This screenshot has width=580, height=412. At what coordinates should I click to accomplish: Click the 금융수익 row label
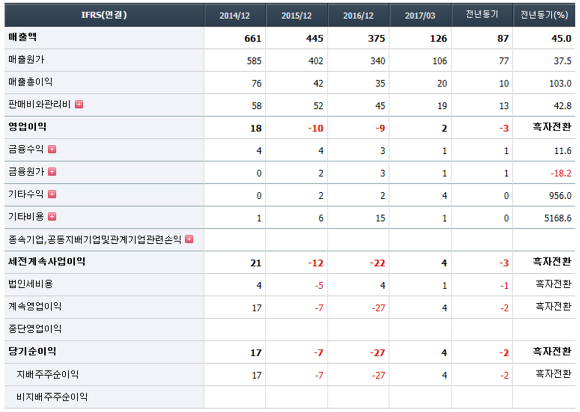[x=26, y=149]
